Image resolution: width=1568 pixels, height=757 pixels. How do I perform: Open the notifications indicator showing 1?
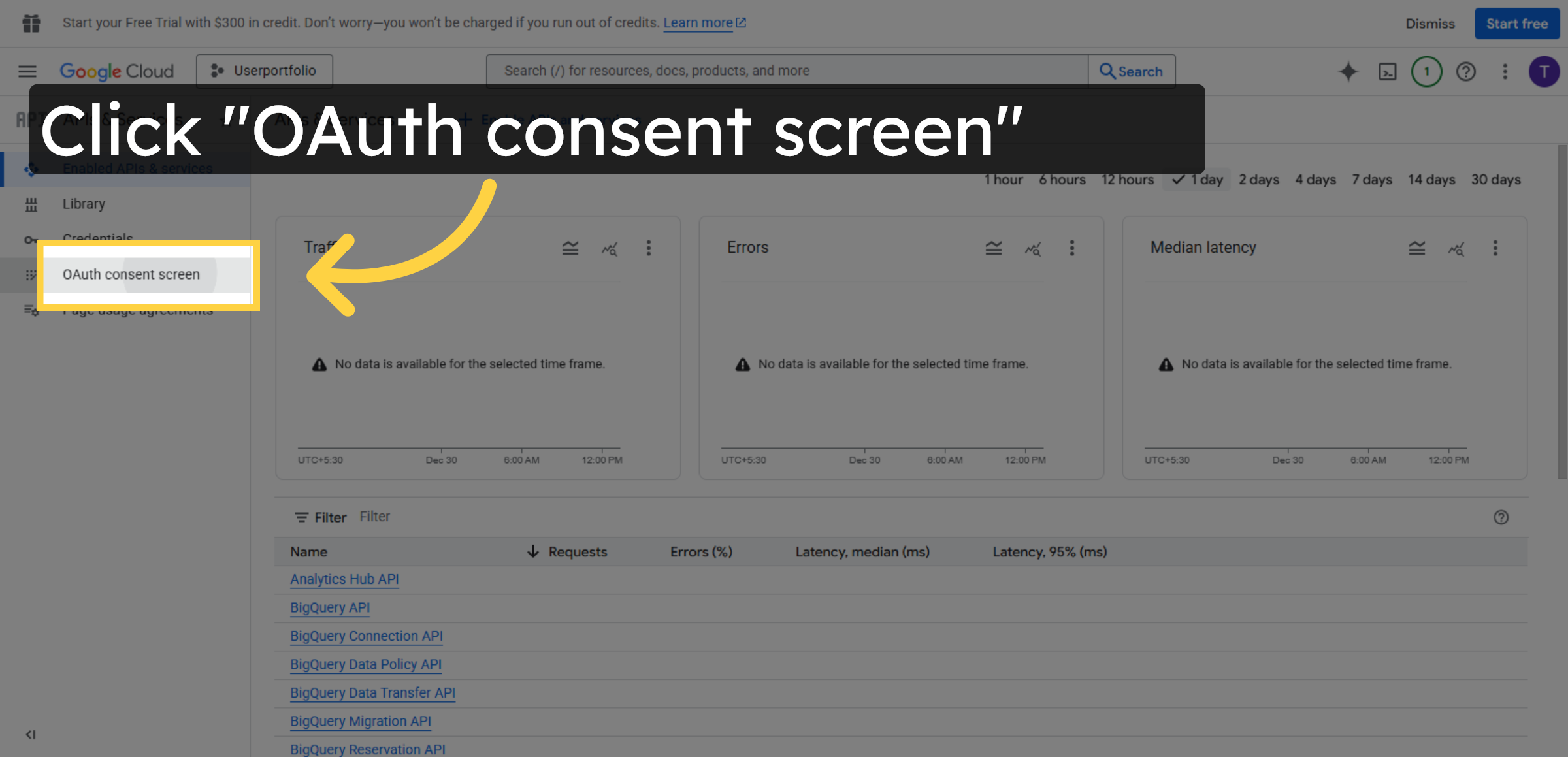pos(1427,71)
